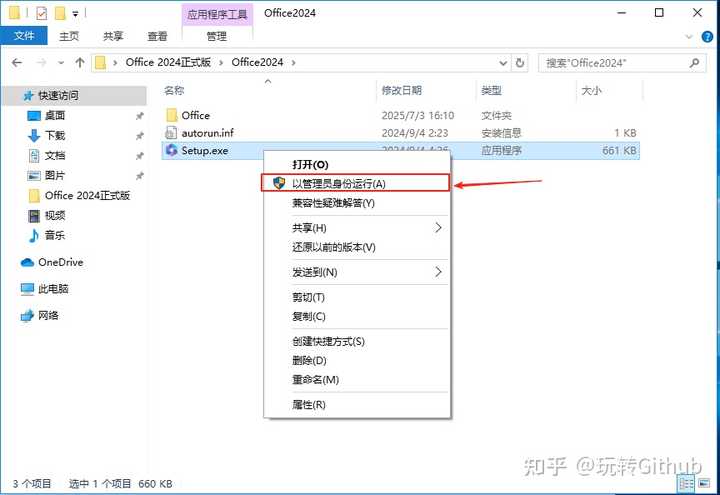Choose 属性(R) in context menu
The image size is (720, 495).
356,405
